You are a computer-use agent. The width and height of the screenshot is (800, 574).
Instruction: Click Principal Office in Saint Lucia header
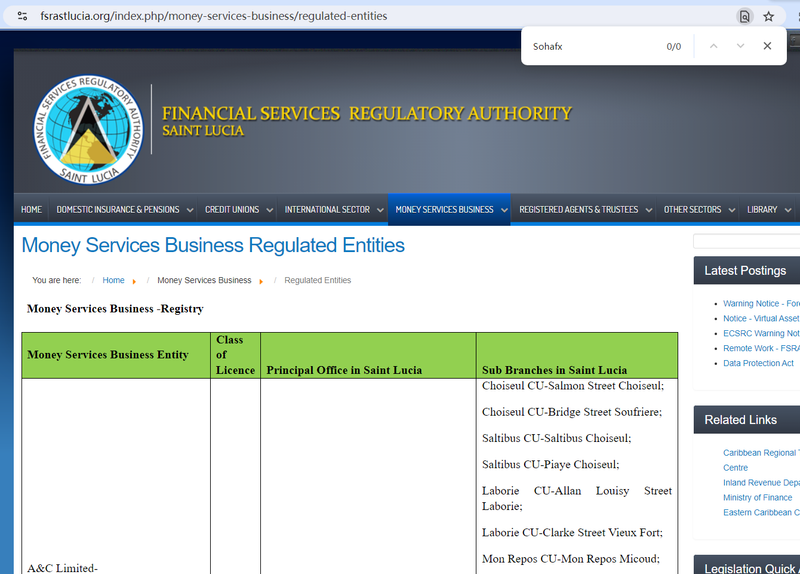[368, 355]
